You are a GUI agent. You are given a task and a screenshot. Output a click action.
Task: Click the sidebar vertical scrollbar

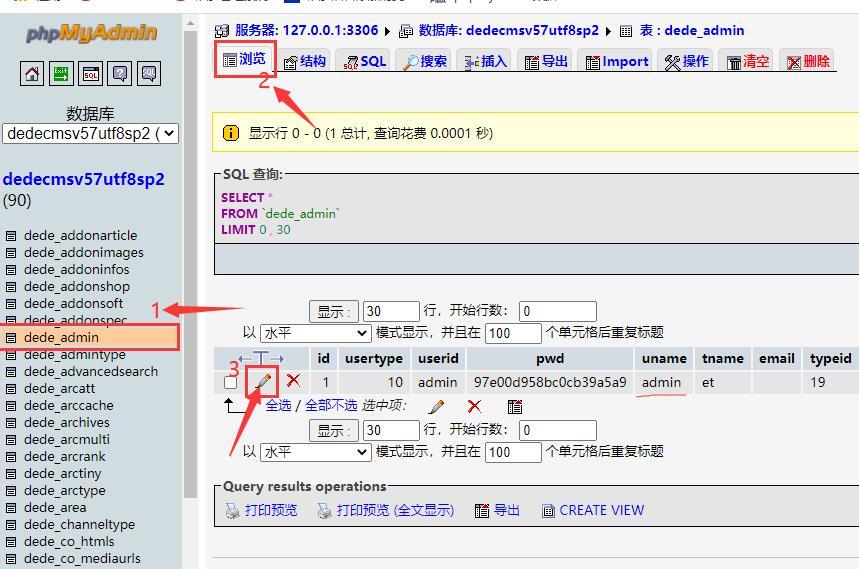[190, 263]
